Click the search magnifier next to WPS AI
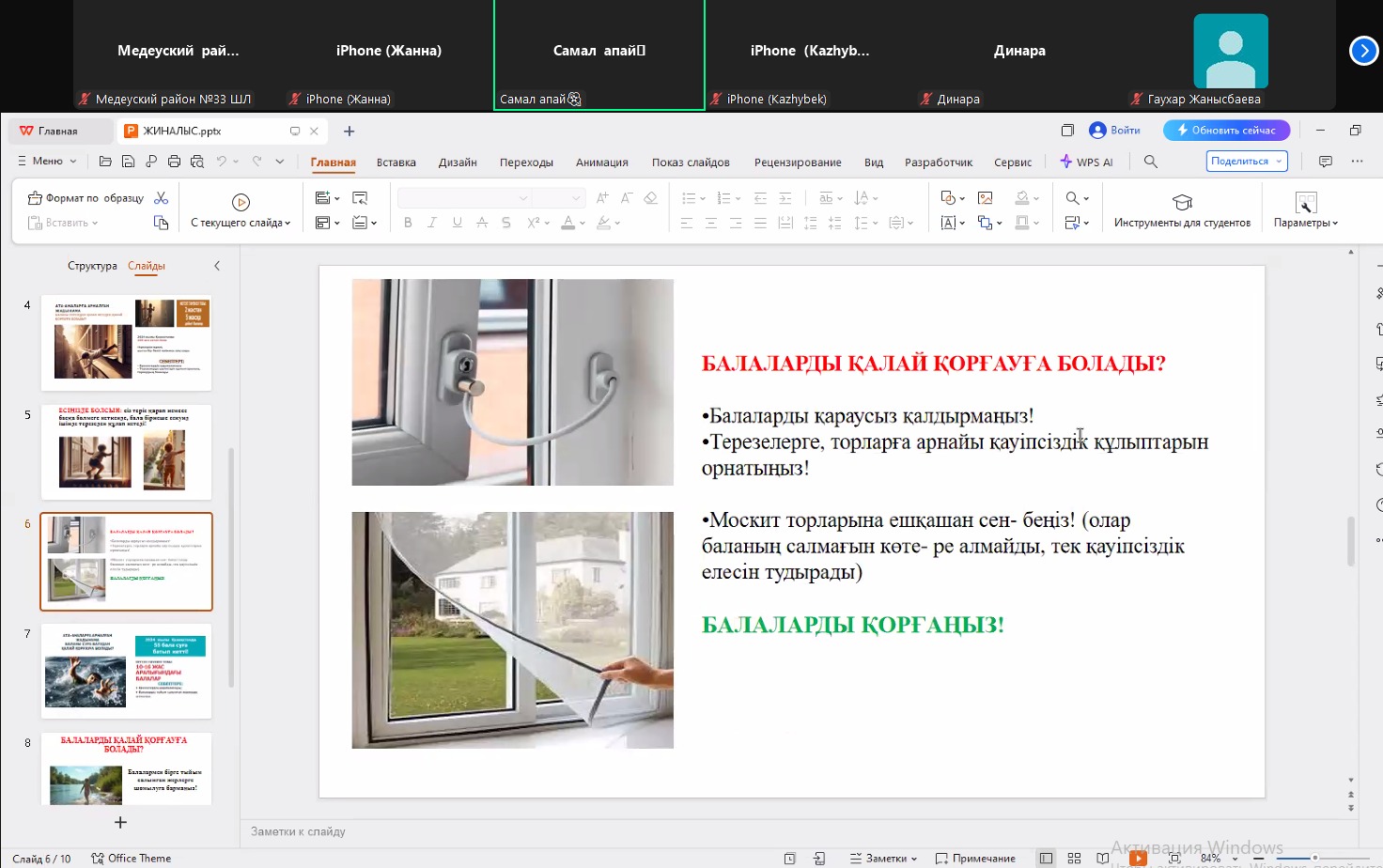This screenshot has width=1383, height=868. coord(1151,162)
